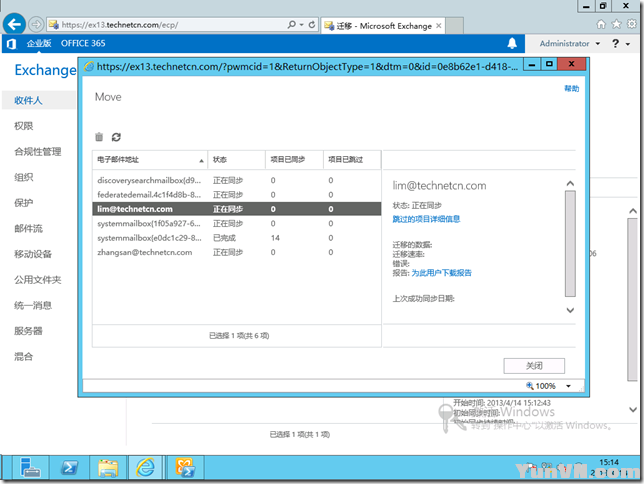Sort by 项目已同步 column header
Screen dimensions: 644x484
[x=294, y=159]
